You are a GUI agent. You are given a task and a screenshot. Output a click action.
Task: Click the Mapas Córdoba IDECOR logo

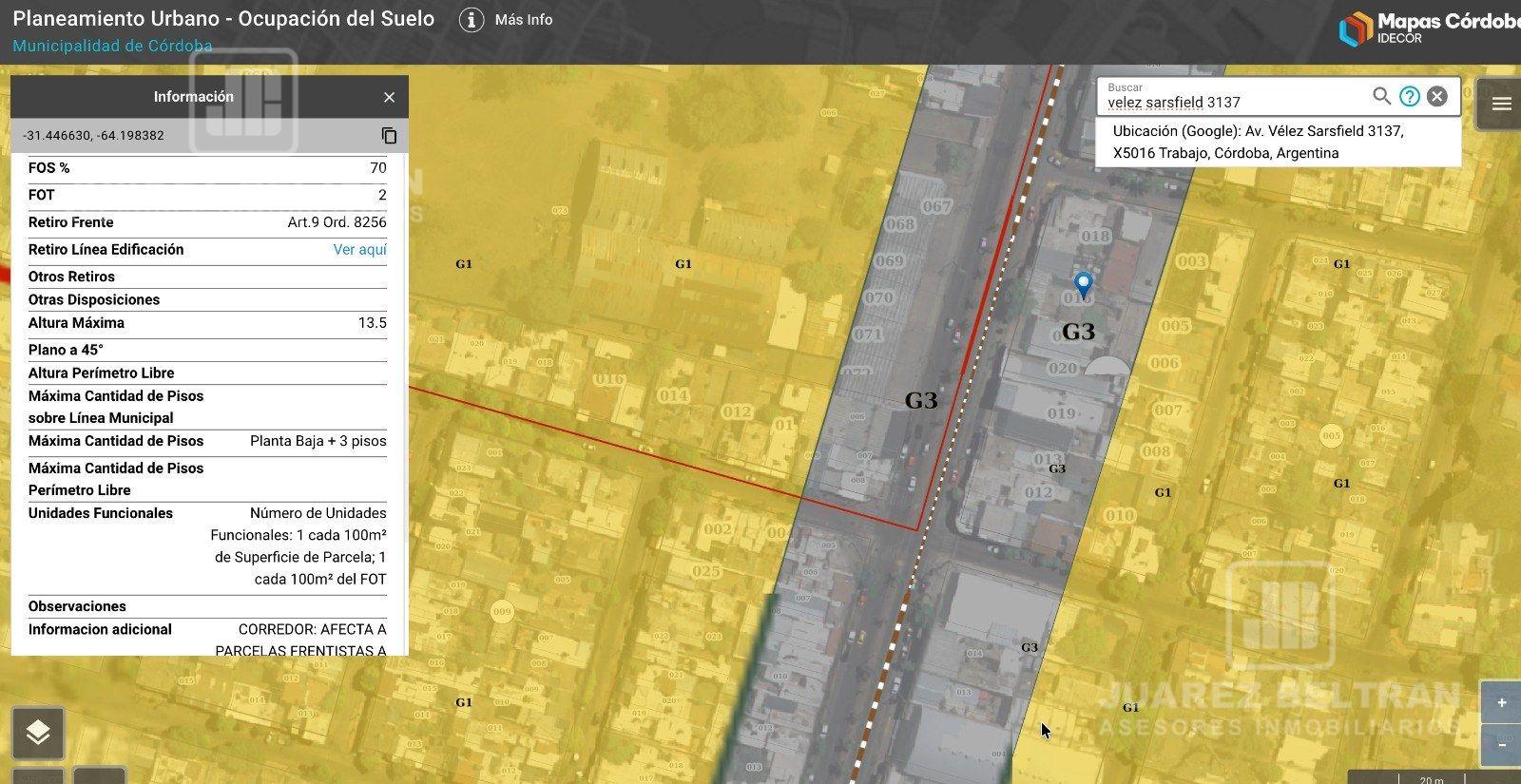tap(1429, 28)
